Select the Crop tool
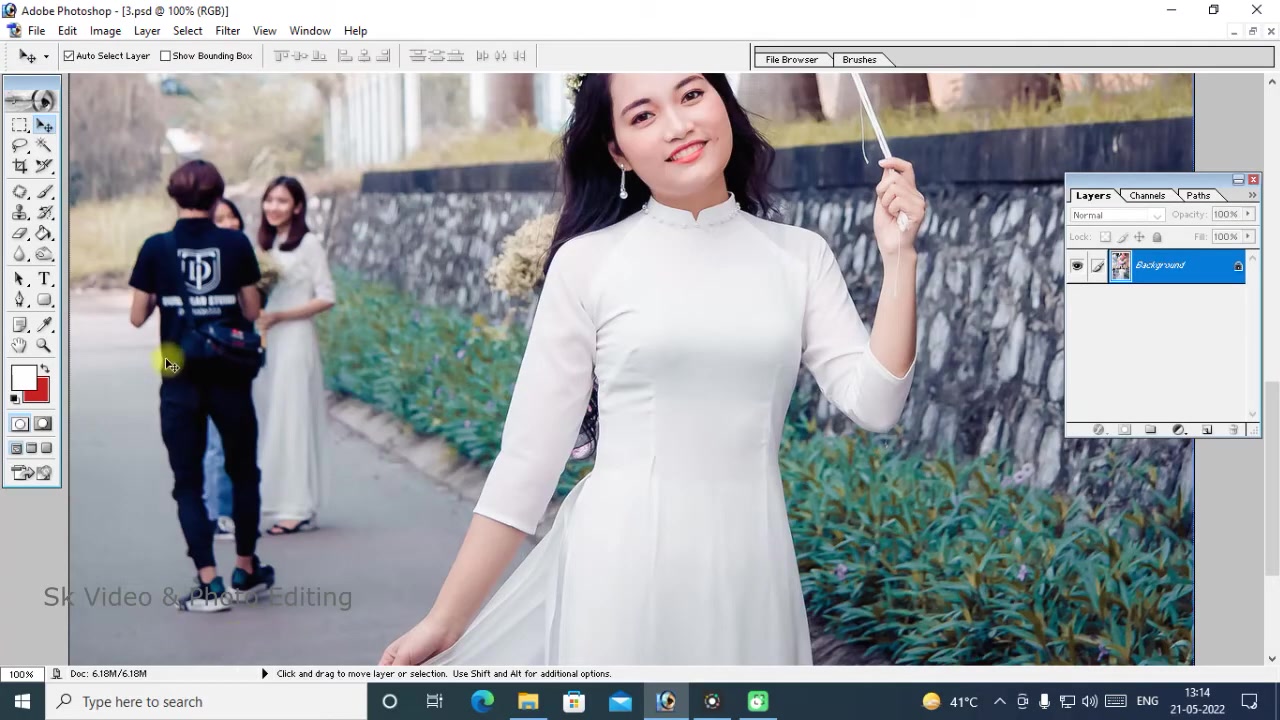Image resolution: width=1280 pixels, height=720 pixels. coord(20,167)
